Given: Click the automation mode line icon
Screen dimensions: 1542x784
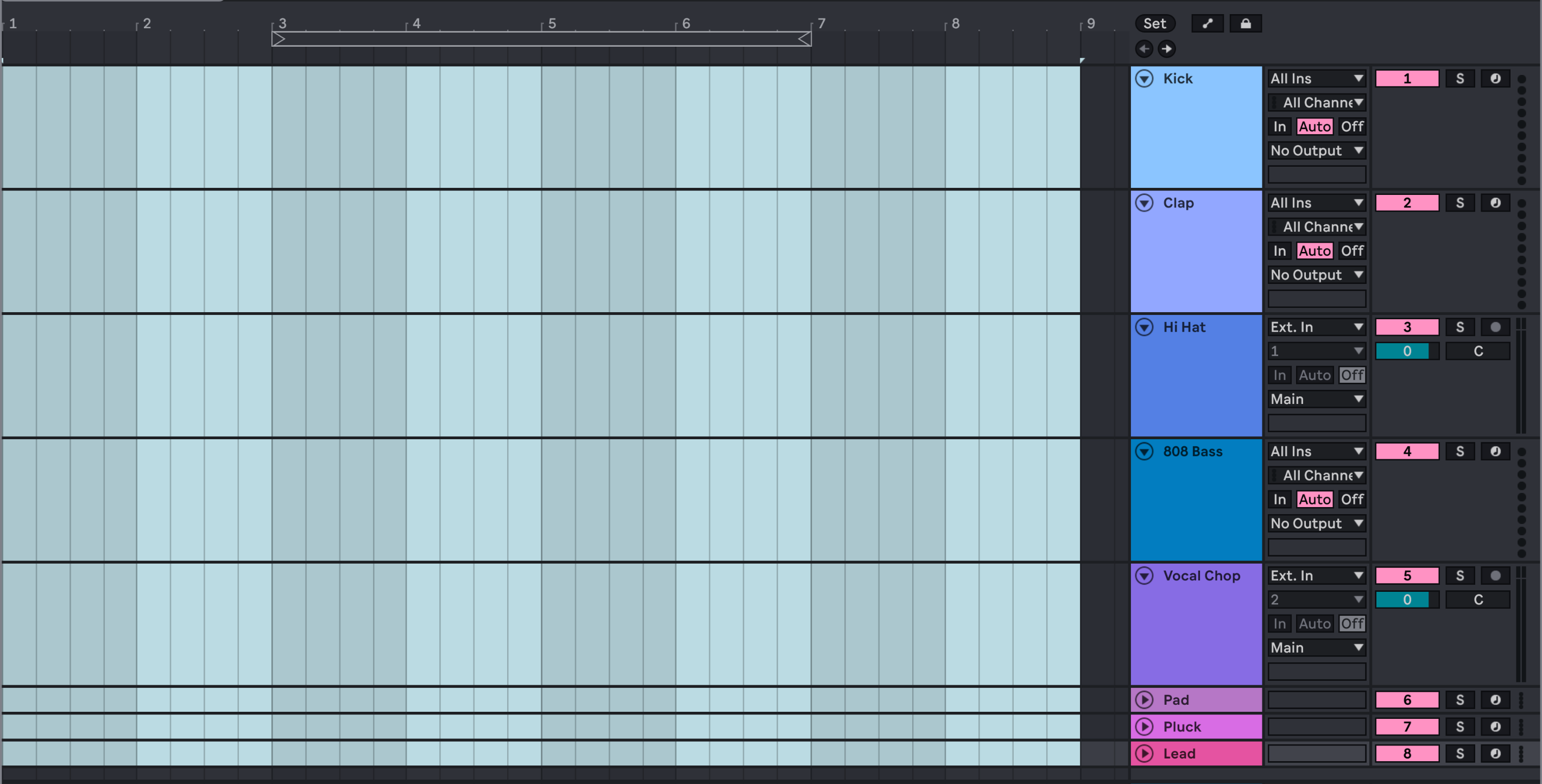Looking at the screenshot, I should tap(1207, 23).
